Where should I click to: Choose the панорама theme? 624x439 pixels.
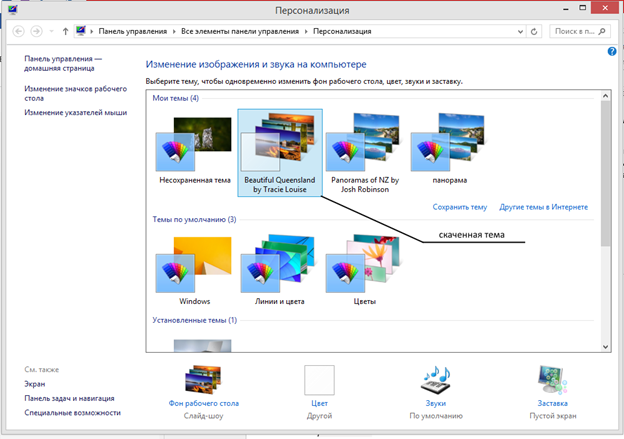450,149
